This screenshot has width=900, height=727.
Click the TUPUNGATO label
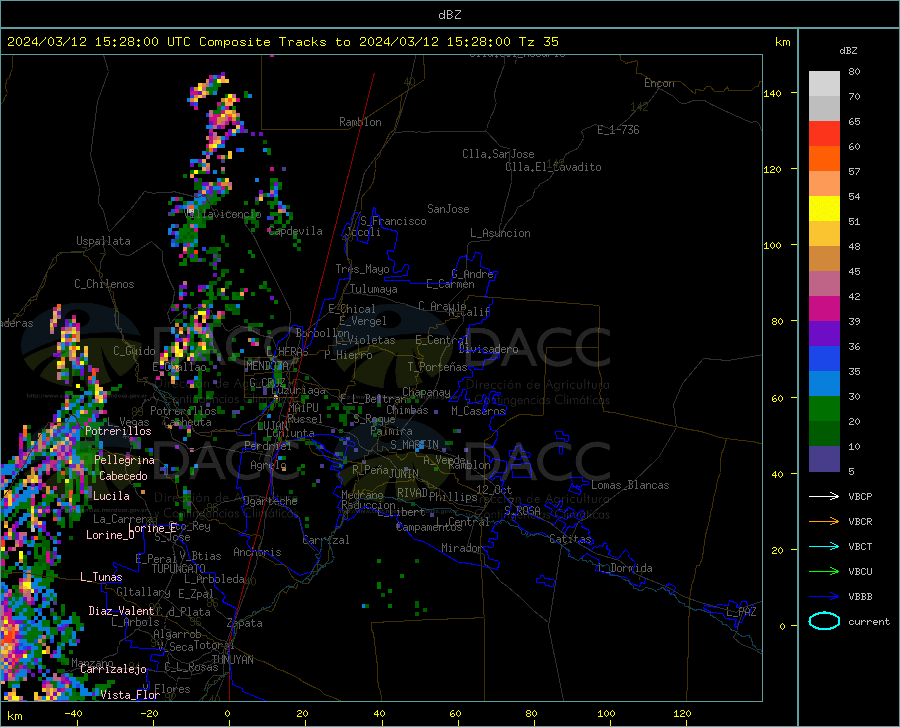179,569
